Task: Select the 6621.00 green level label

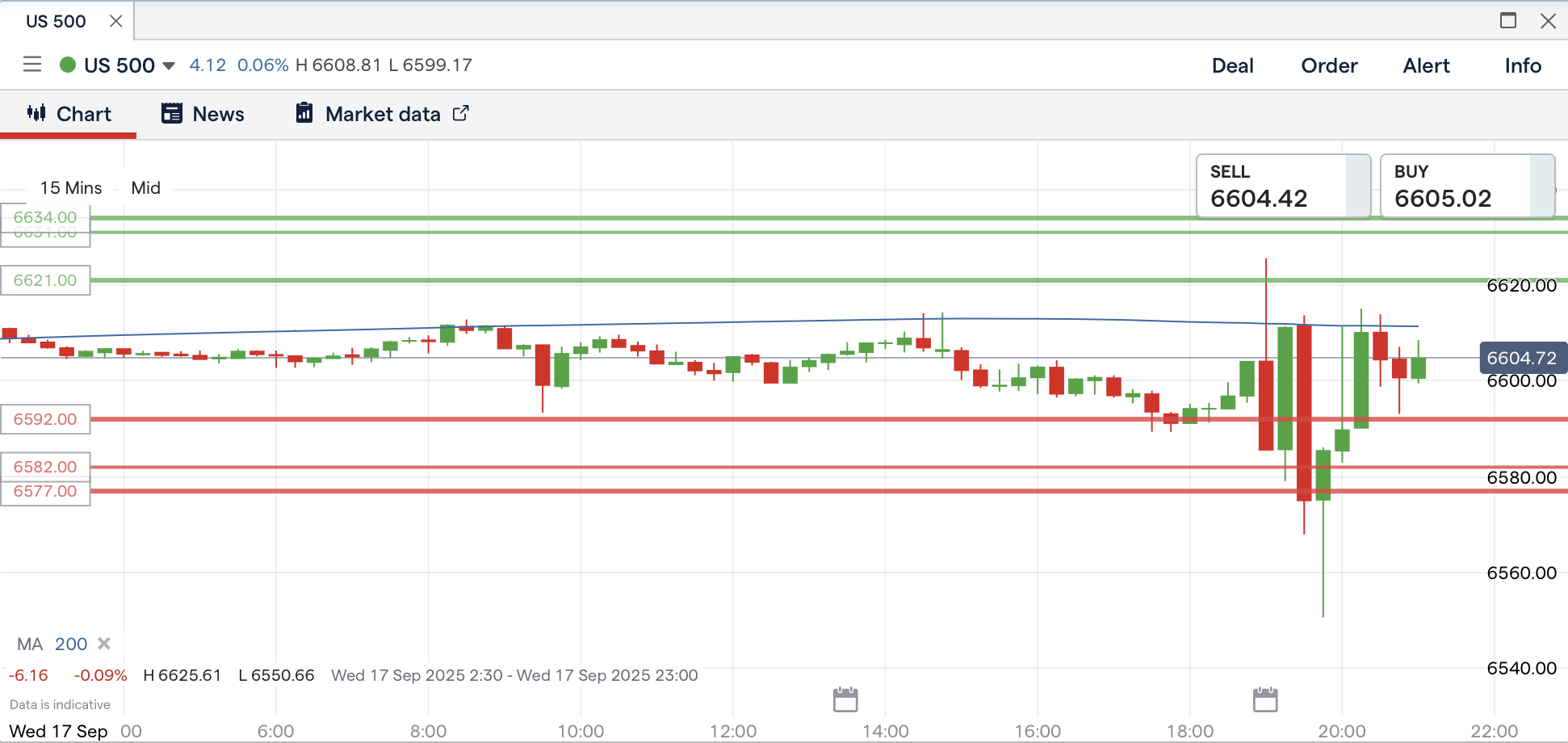Action: [45, 280]
